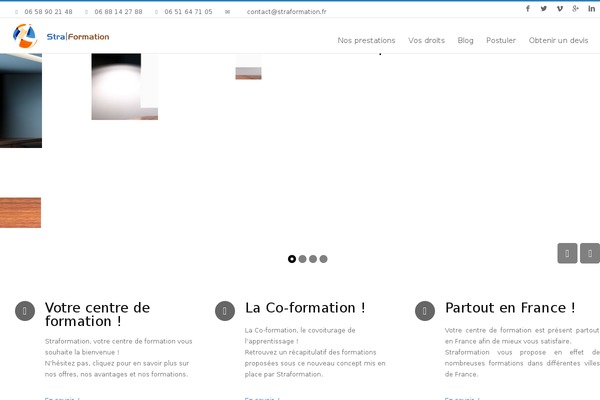The width and height of the screenshot is (600, 400).
Task: Click La Co-formation ! heading
Action: [x=305, y=308]
